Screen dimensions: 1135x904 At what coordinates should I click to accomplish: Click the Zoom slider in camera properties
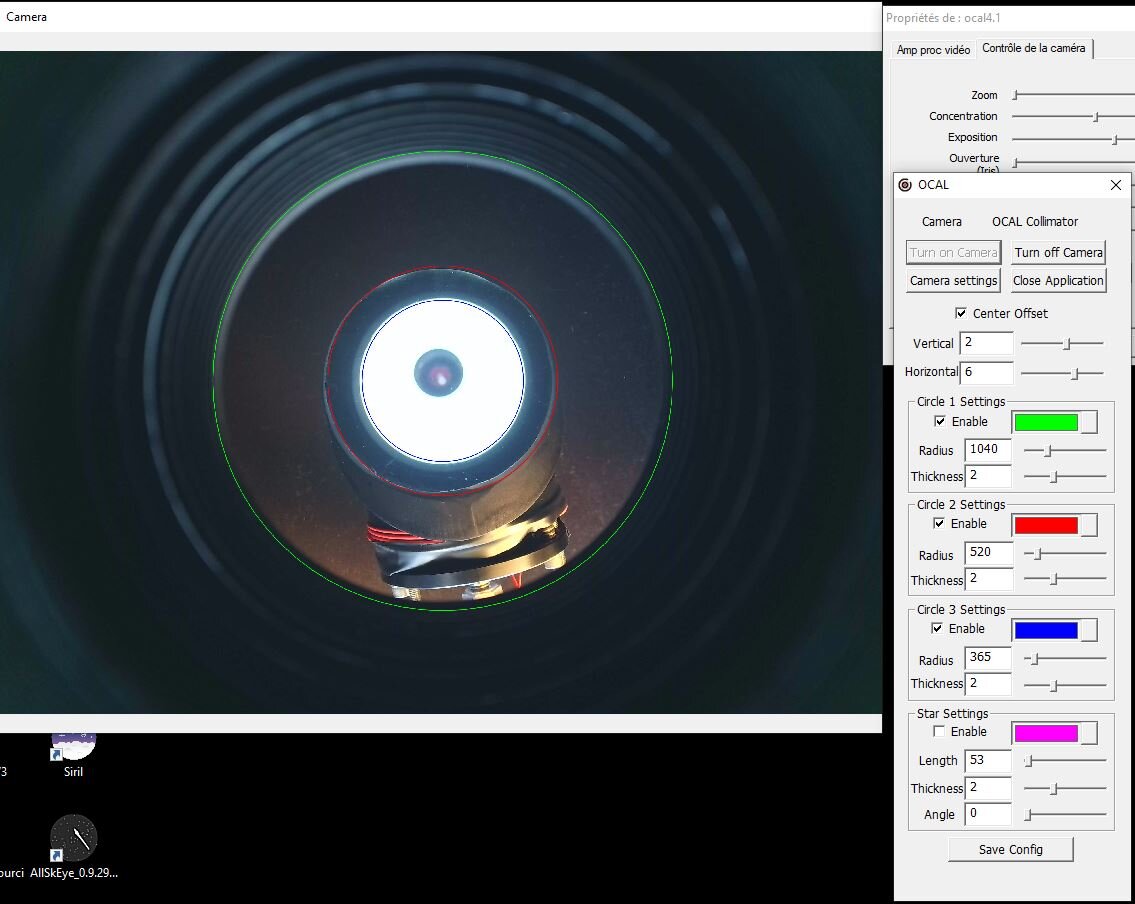tap(1073, 95)
